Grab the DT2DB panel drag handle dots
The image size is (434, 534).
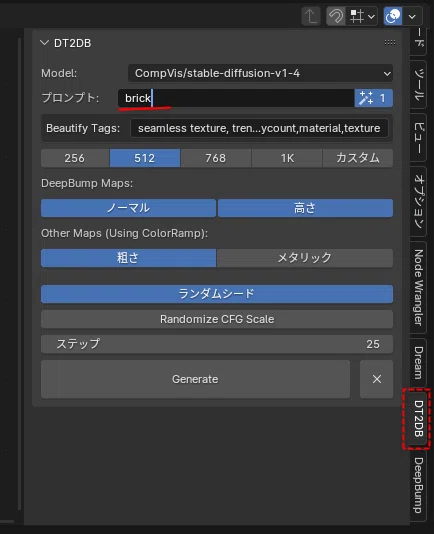coord(390,43)
